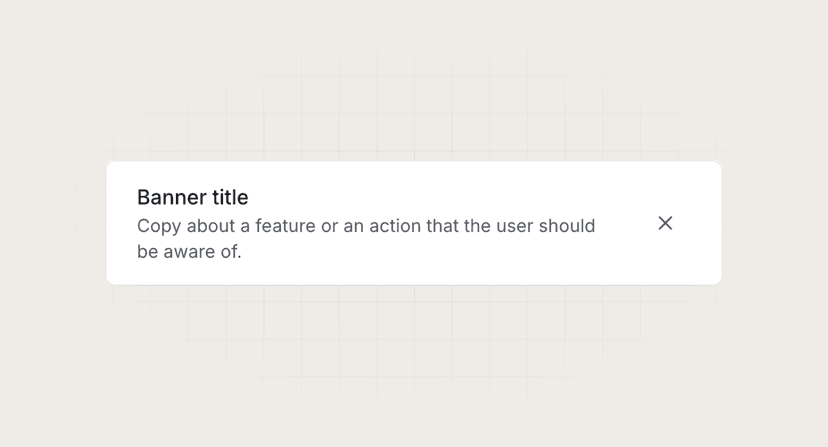The image size is (828, 447).
Task: Click the beige background left of the banner
Action: (50, 223)
